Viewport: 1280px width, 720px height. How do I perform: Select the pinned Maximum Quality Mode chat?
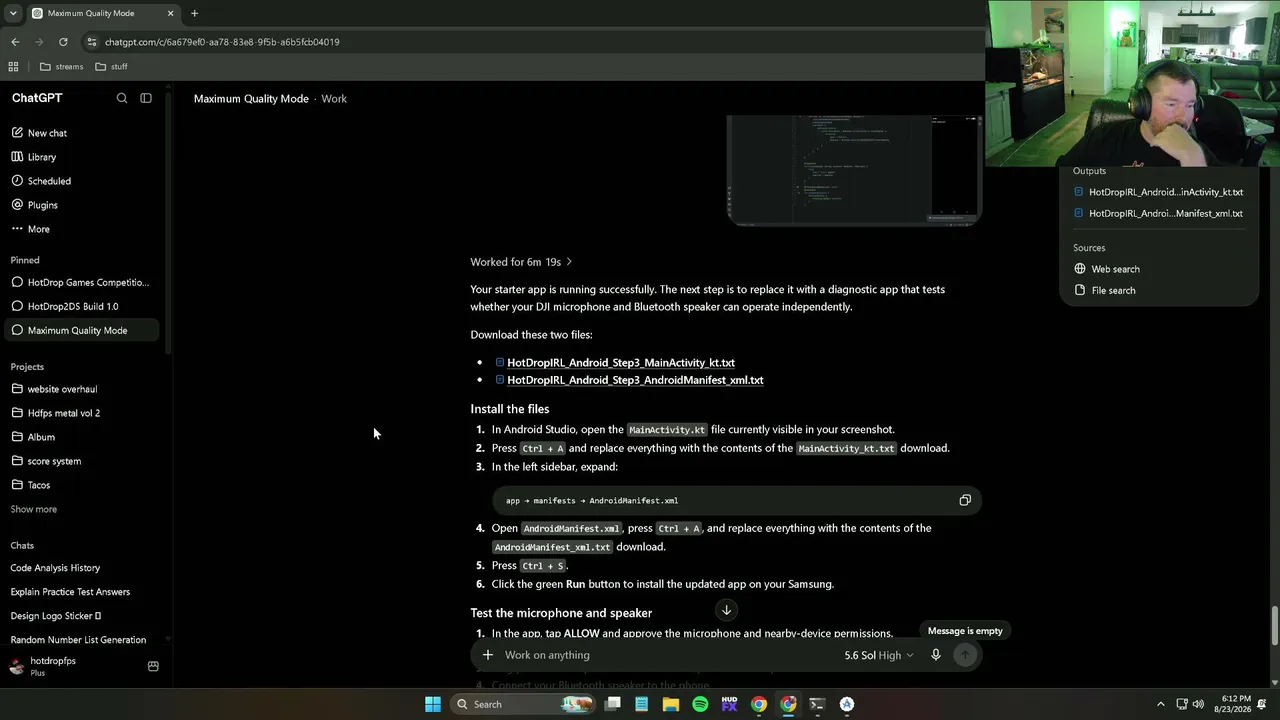pos(80,330)
